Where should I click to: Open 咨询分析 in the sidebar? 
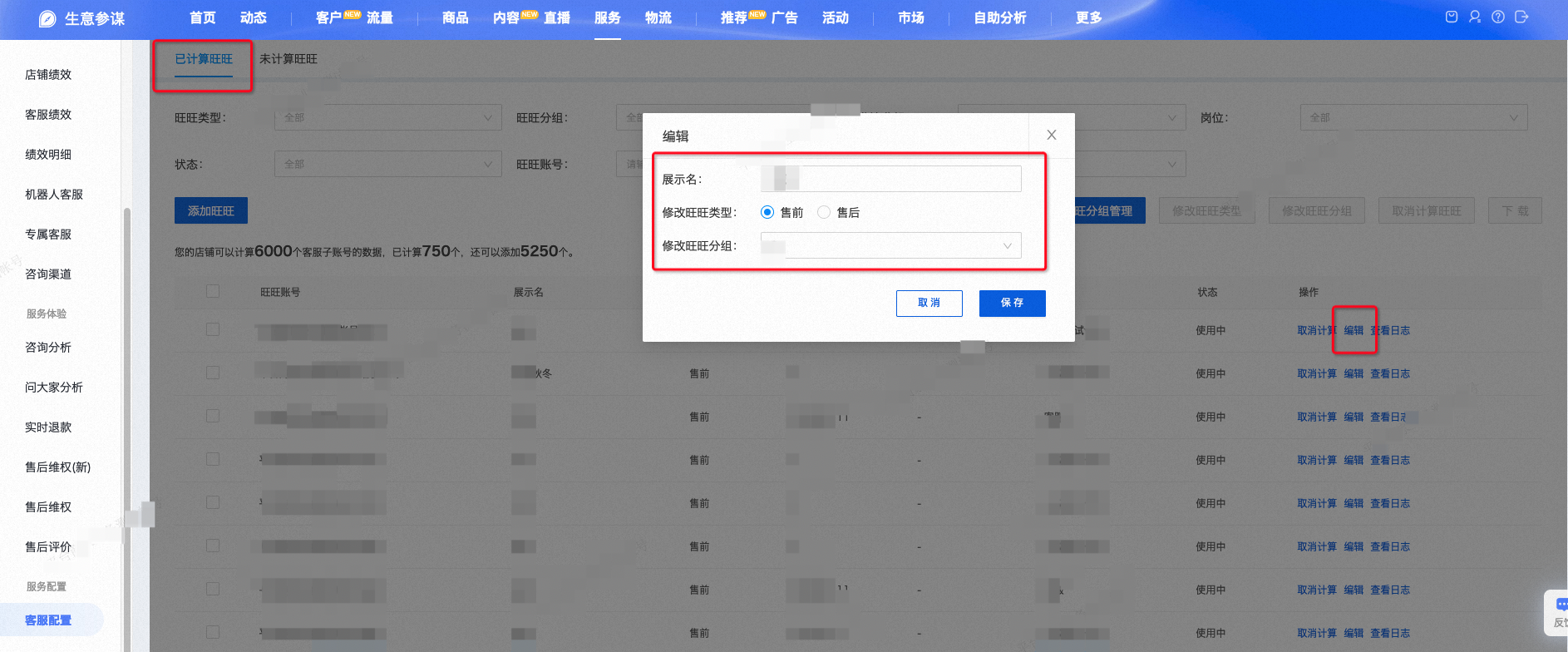[x=48, y=347]
